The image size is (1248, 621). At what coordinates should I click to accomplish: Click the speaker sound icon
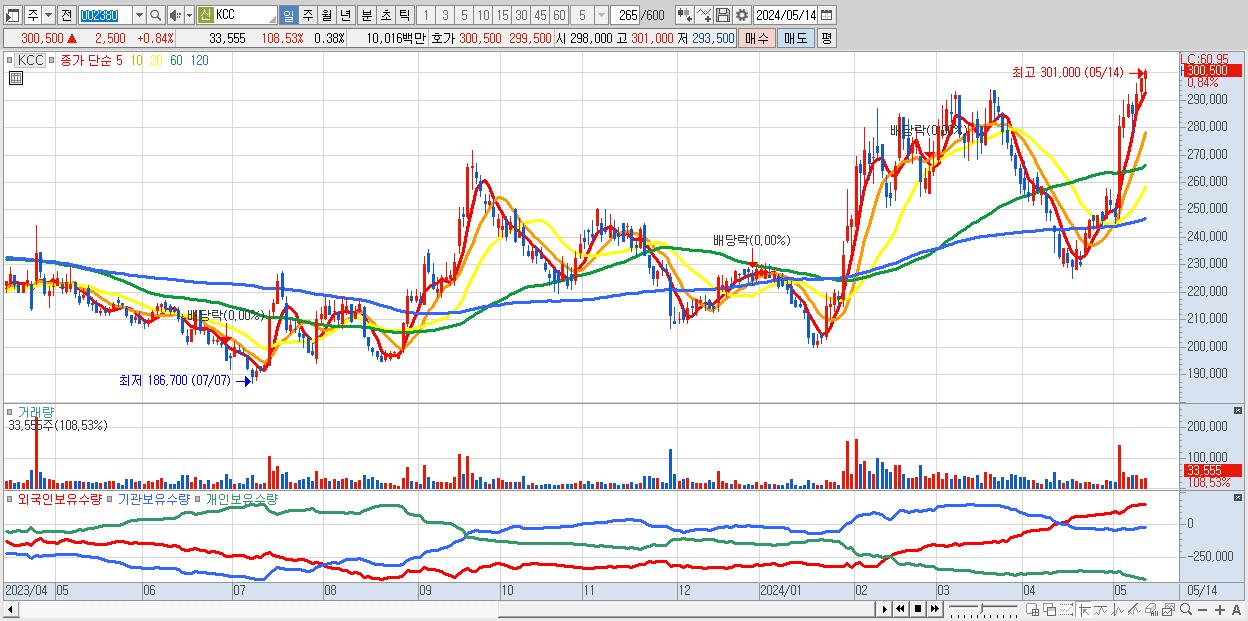click(x=175, y=15)
